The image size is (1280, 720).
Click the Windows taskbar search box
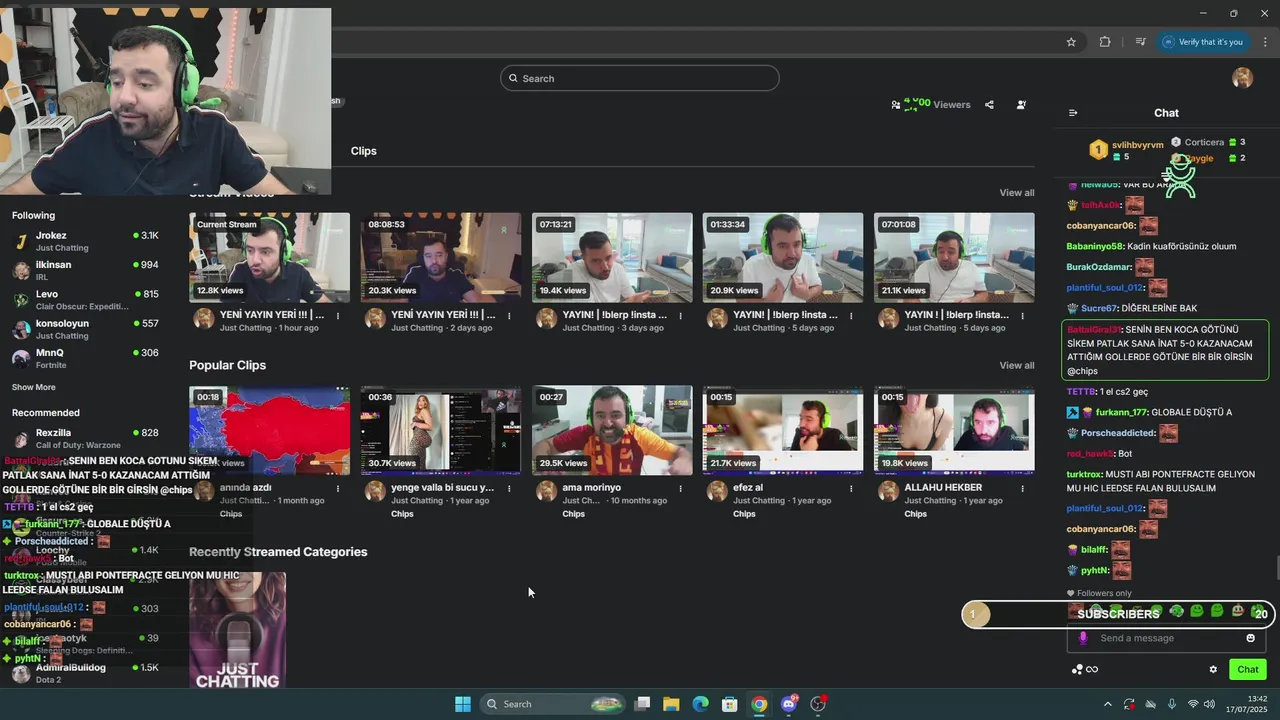pos(552,704)
